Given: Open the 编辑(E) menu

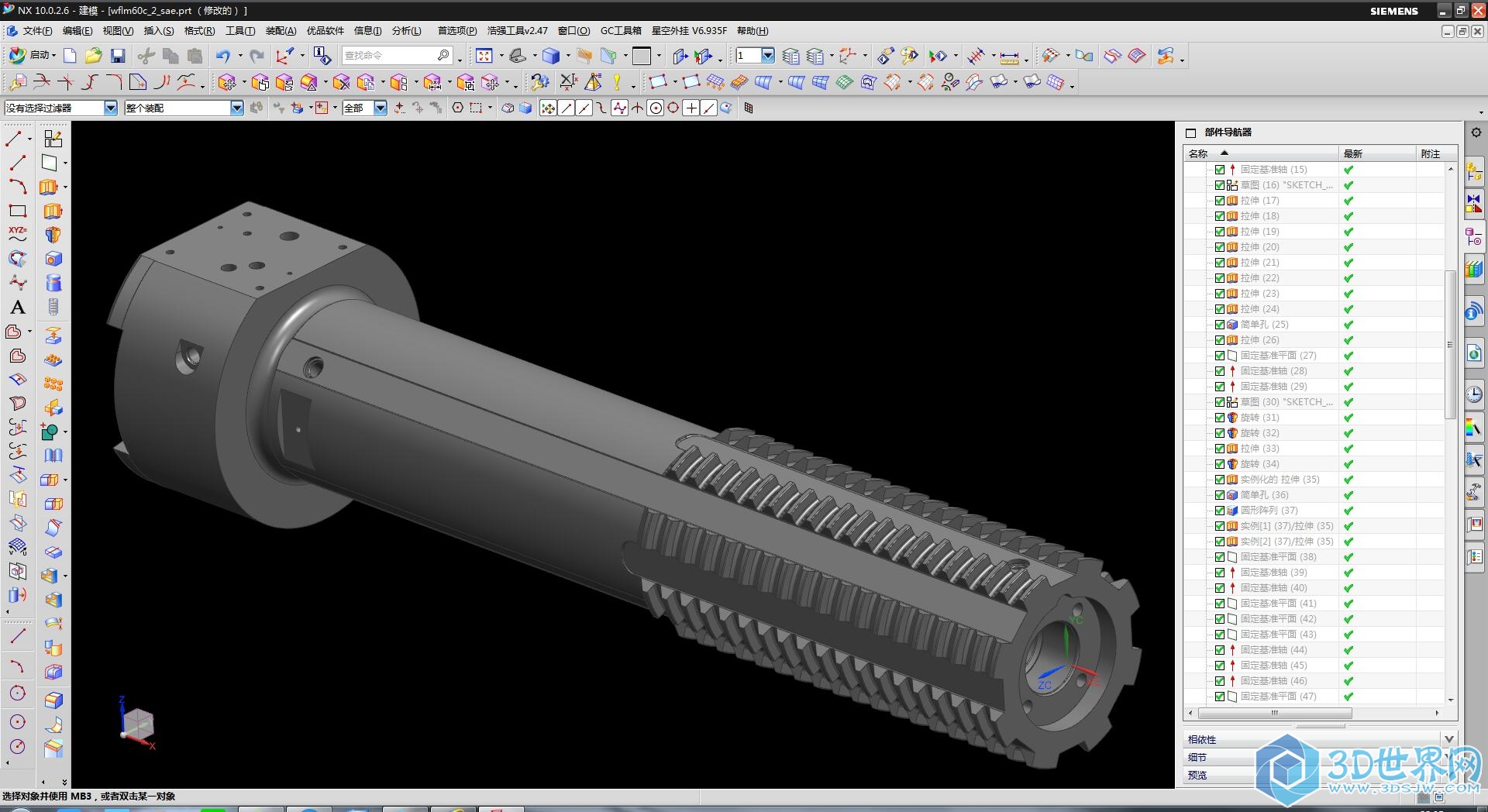Looking at the screenshot, I should 77,31.
